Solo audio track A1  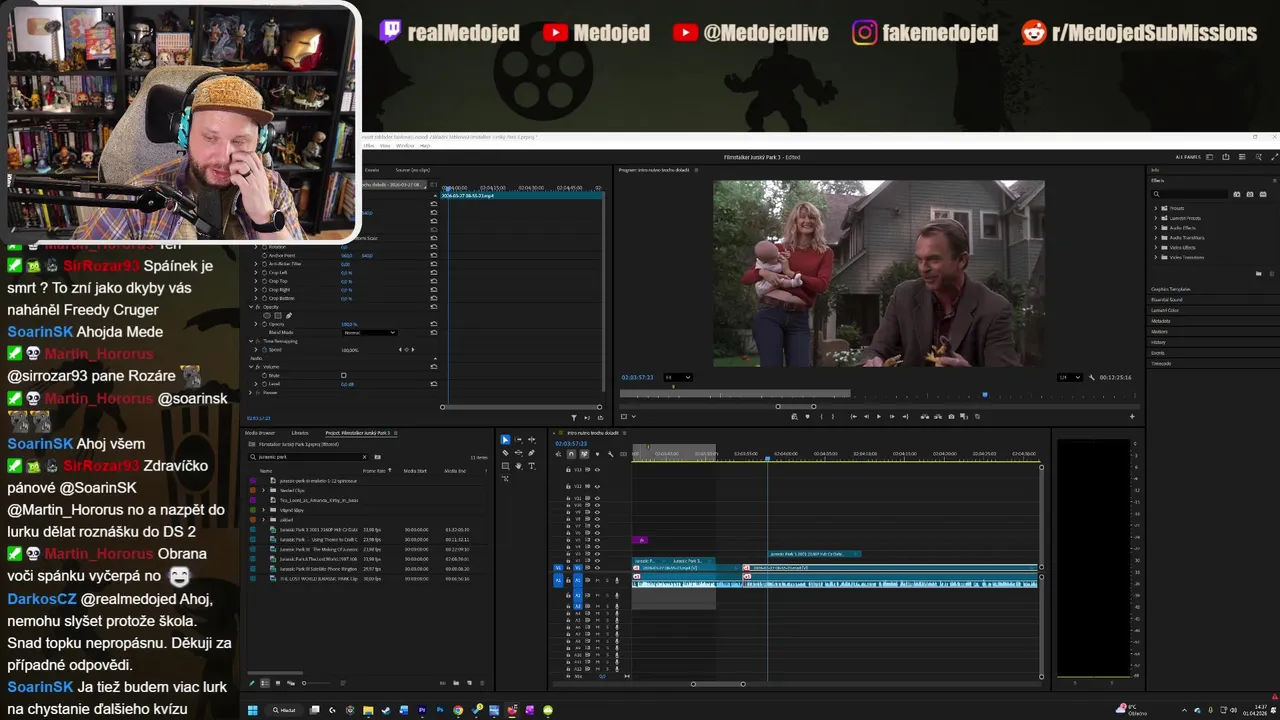[x=607, y=580]
